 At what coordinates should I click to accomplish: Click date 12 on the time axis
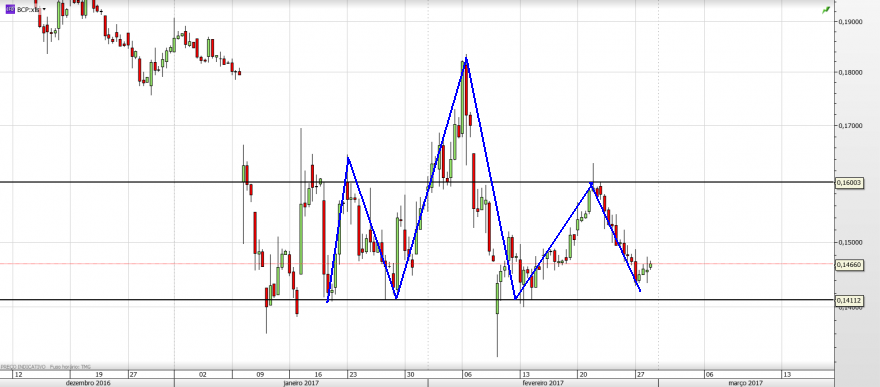tap(18, 374)
